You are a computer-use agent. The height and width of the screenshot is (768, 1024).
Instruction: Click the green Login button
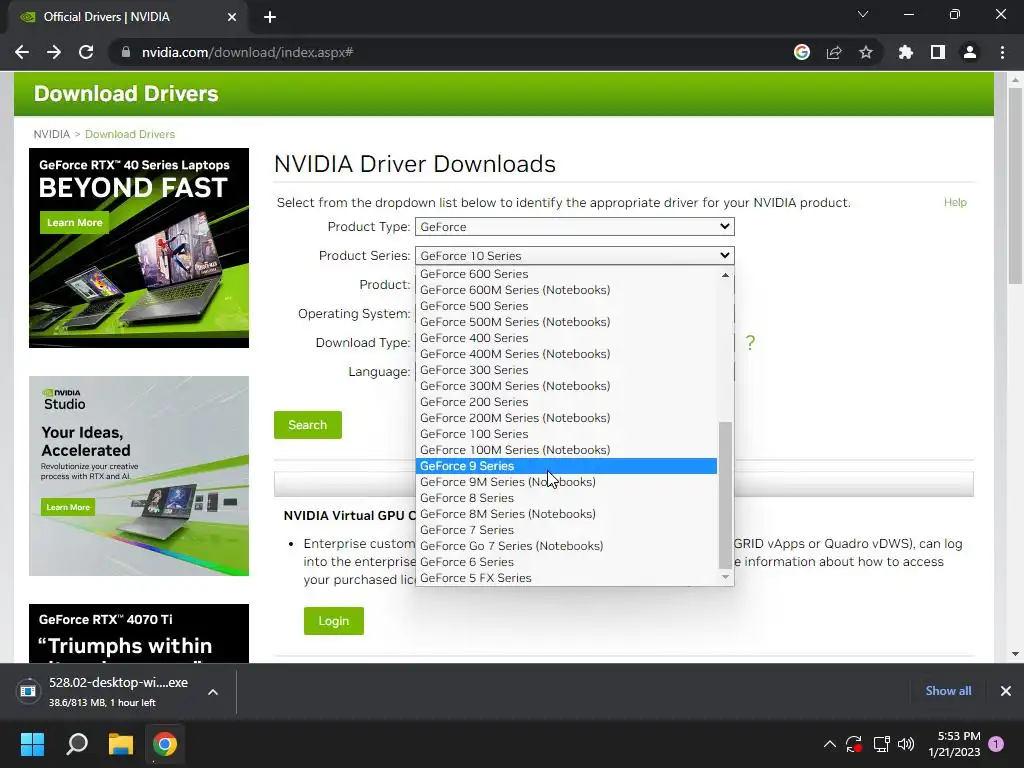coord(334,621)
